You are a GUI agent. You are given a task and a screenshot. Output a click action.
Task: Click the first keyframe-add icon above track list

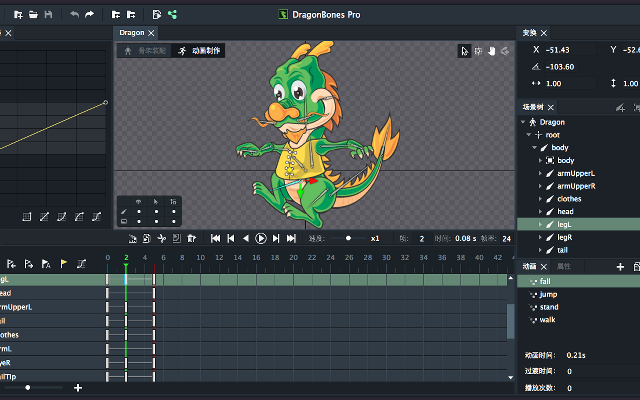tap(11, 264)
